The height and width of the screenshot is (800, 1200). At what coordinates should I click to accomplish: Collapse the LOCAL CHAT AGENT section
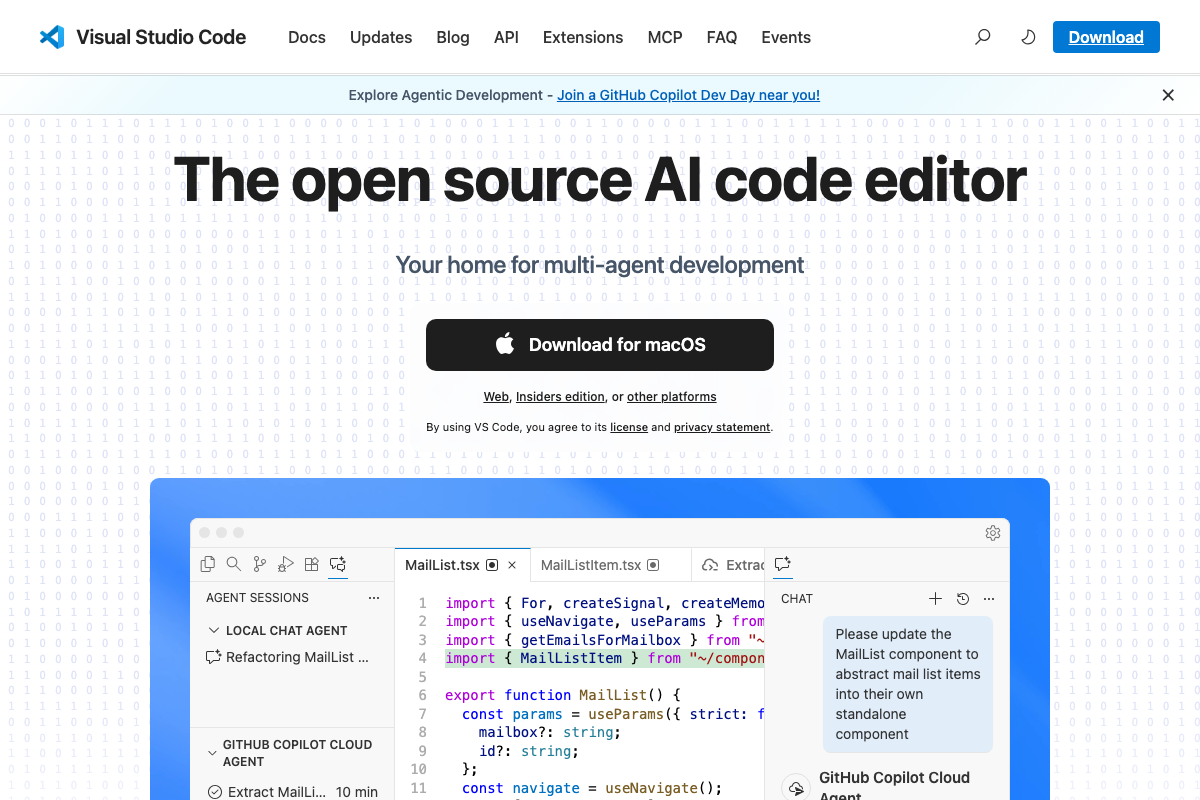point(214,631)
